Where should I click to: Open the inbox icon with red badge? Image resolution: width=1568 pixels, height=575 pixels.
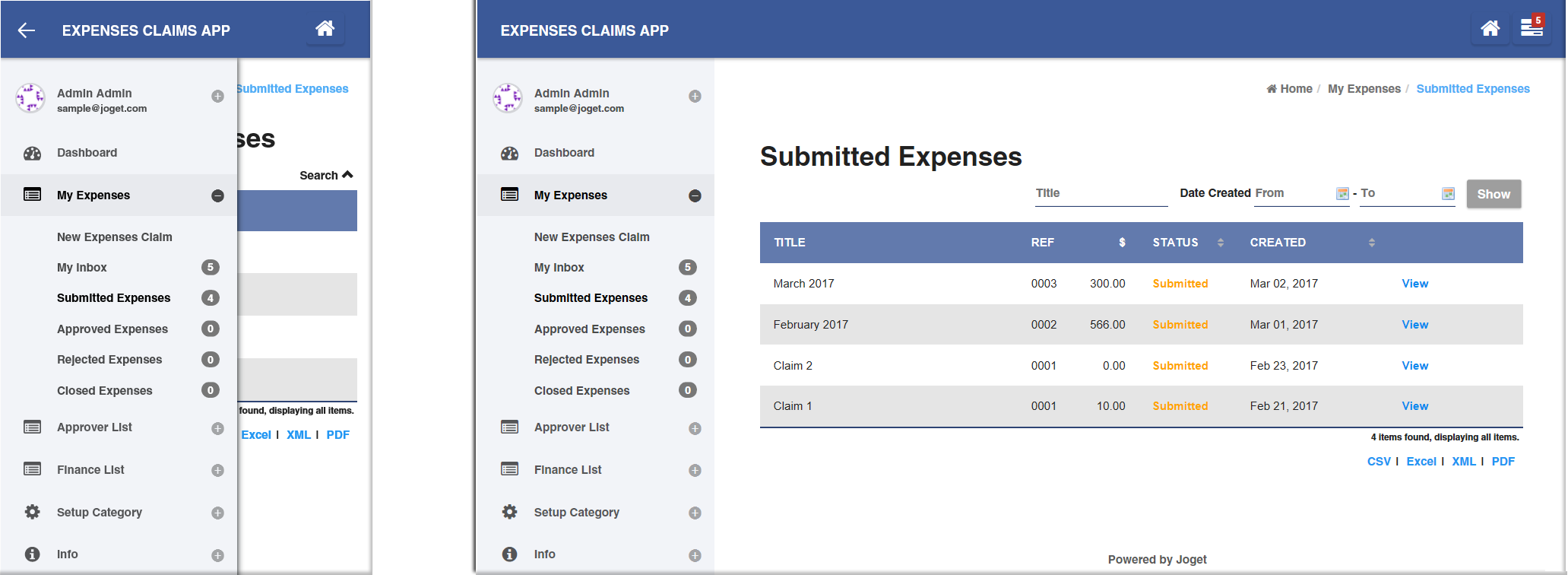[1532, 29]
